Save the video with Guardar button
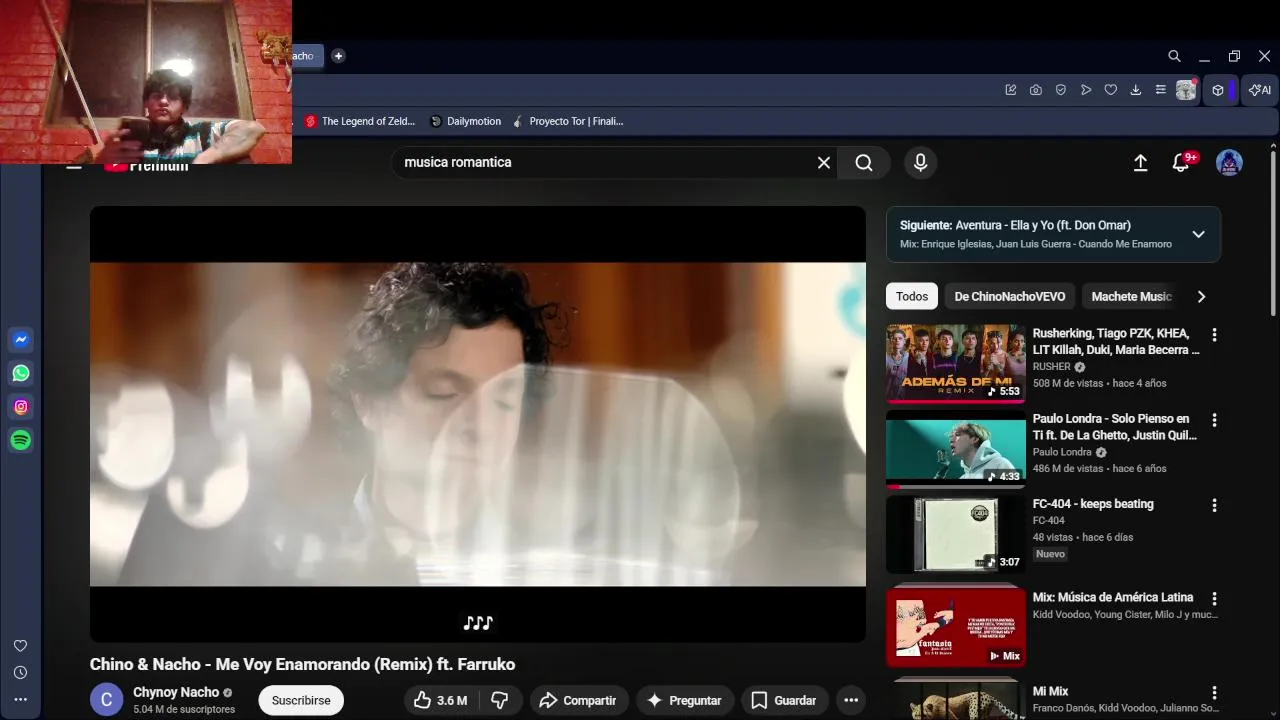 pyautogui.click(x=784, y=700)
